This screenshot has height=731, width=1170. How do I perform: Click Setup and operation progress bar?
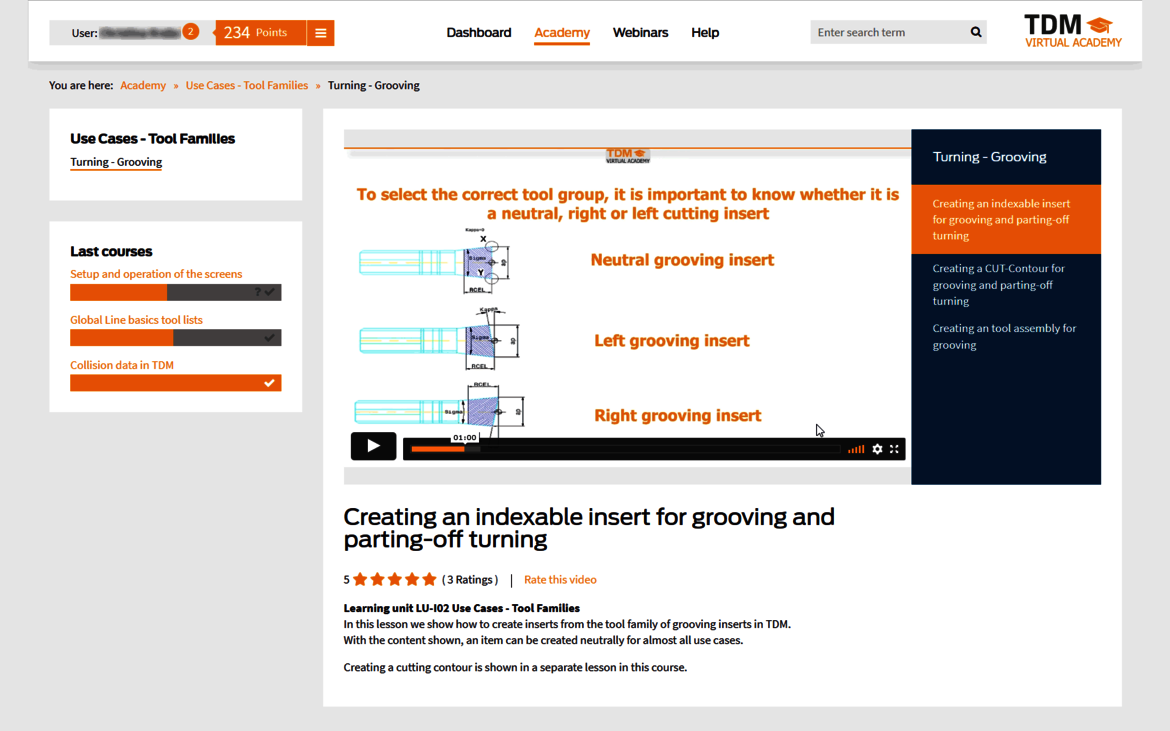point(175,292)
